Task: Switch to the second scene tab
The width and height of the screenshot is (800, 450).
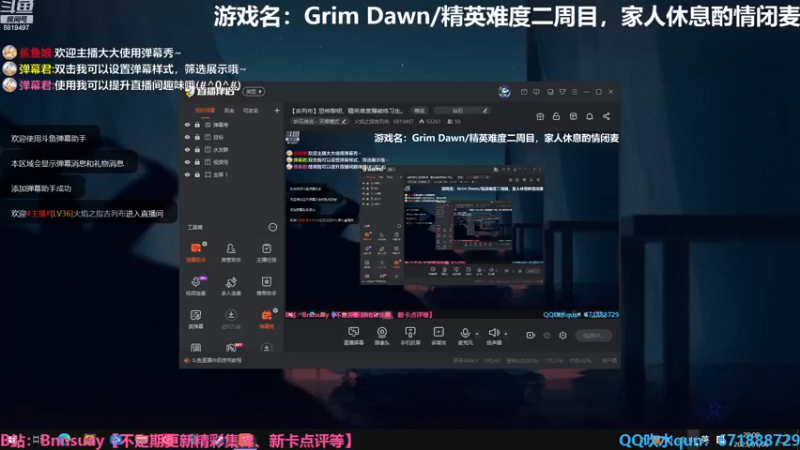Action: pyautogui.click(x=229, y=110)
